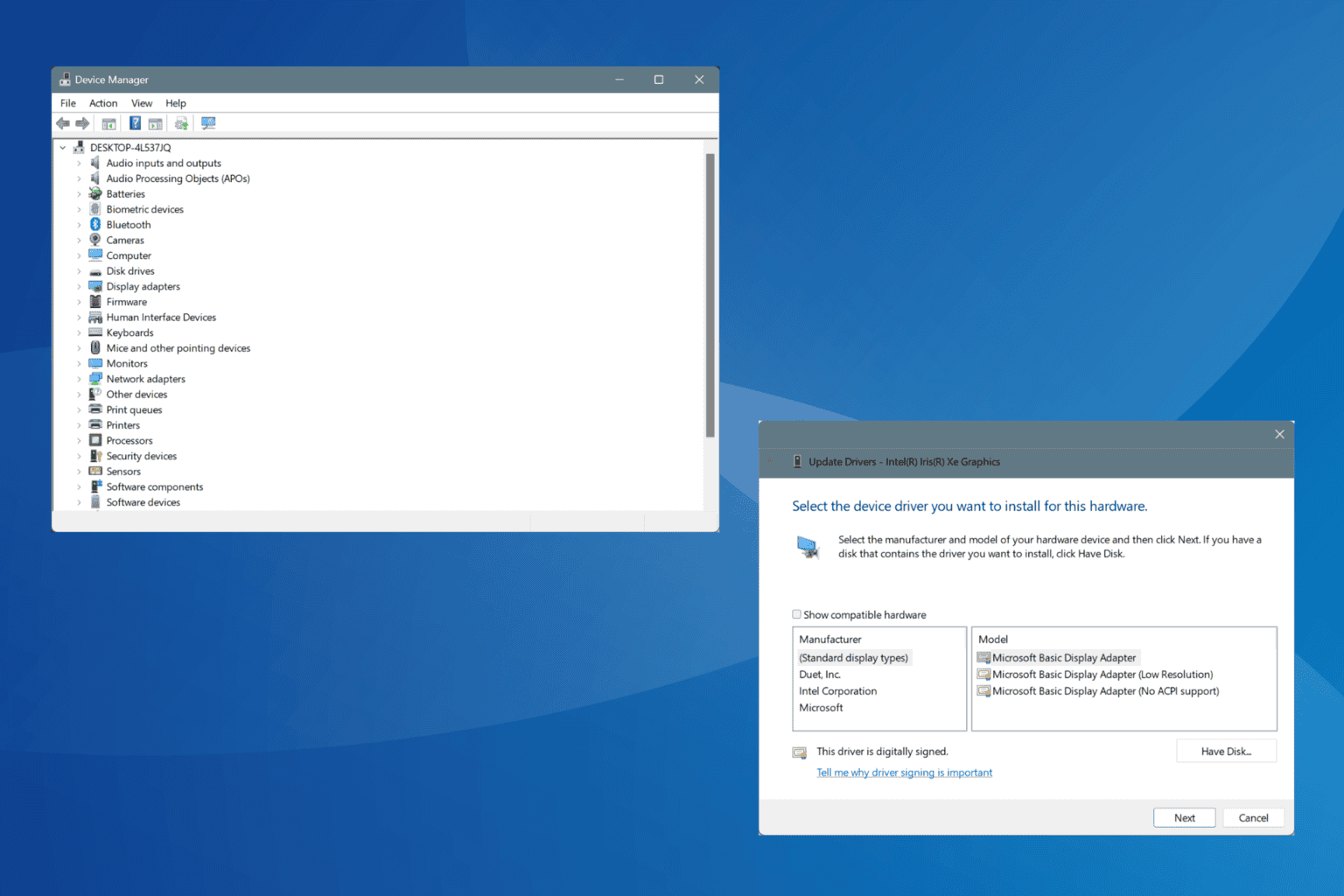Select (Standard display types) manufacturer
The image size is (1344, 896).
coord(853,658)
